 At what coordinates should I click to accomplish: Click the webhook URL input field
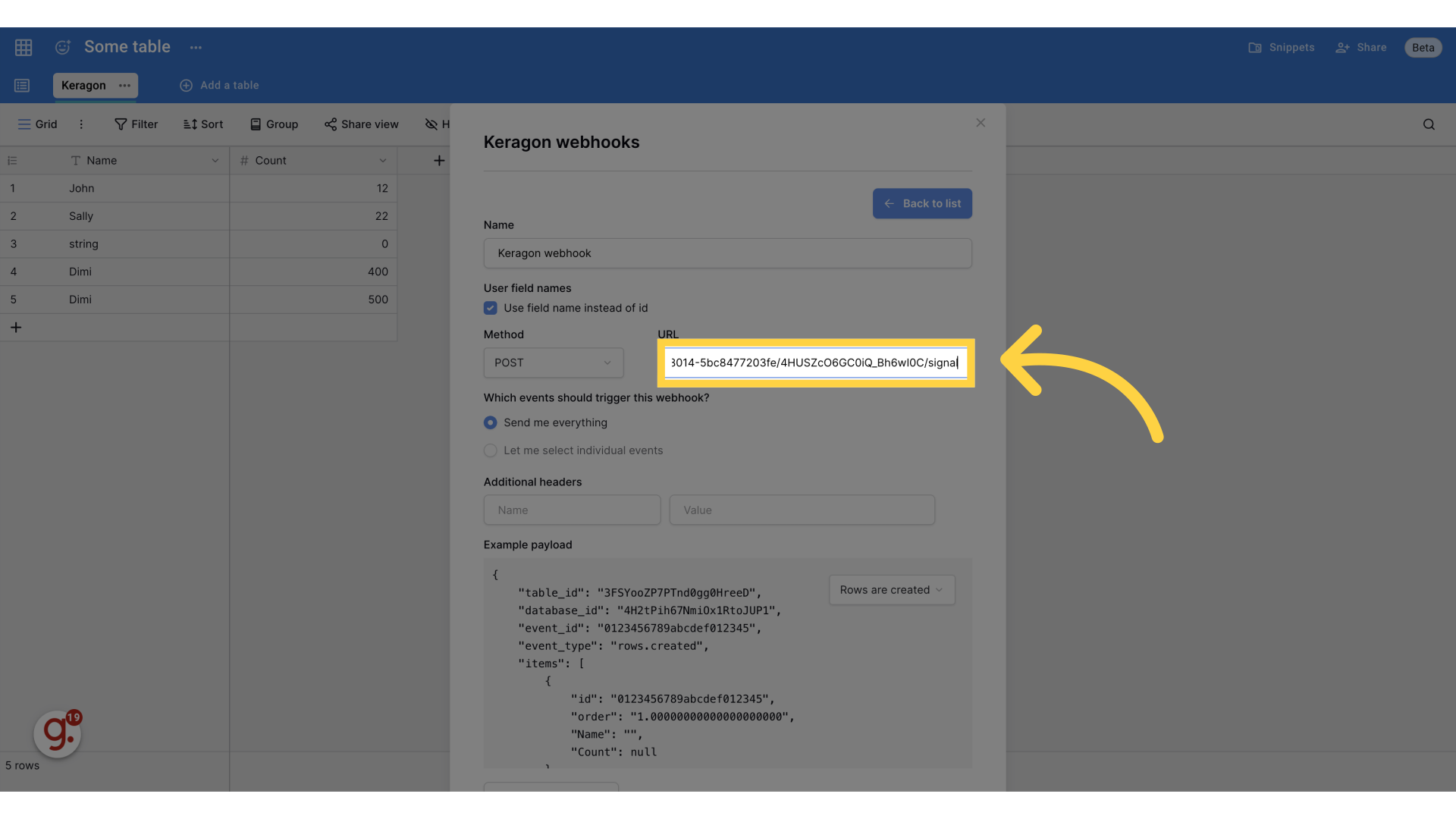point(816,362)
